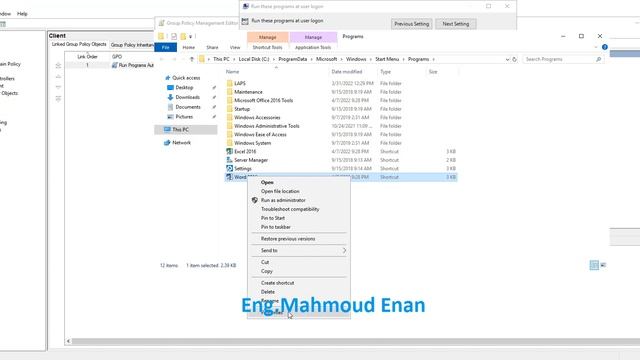Click the Desktop icon in Quick access

[x=171, y=87]
